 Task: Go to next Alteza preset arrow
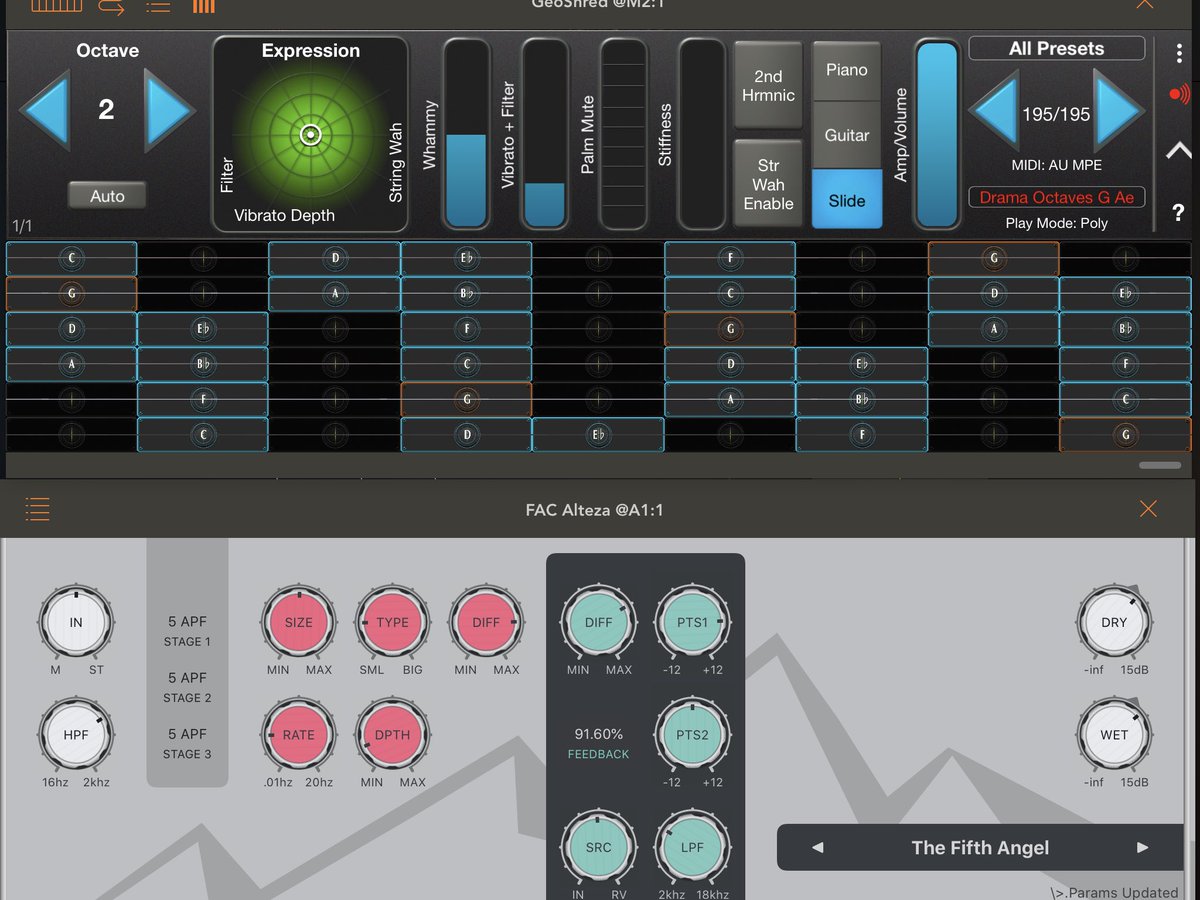pos(1142,847)
